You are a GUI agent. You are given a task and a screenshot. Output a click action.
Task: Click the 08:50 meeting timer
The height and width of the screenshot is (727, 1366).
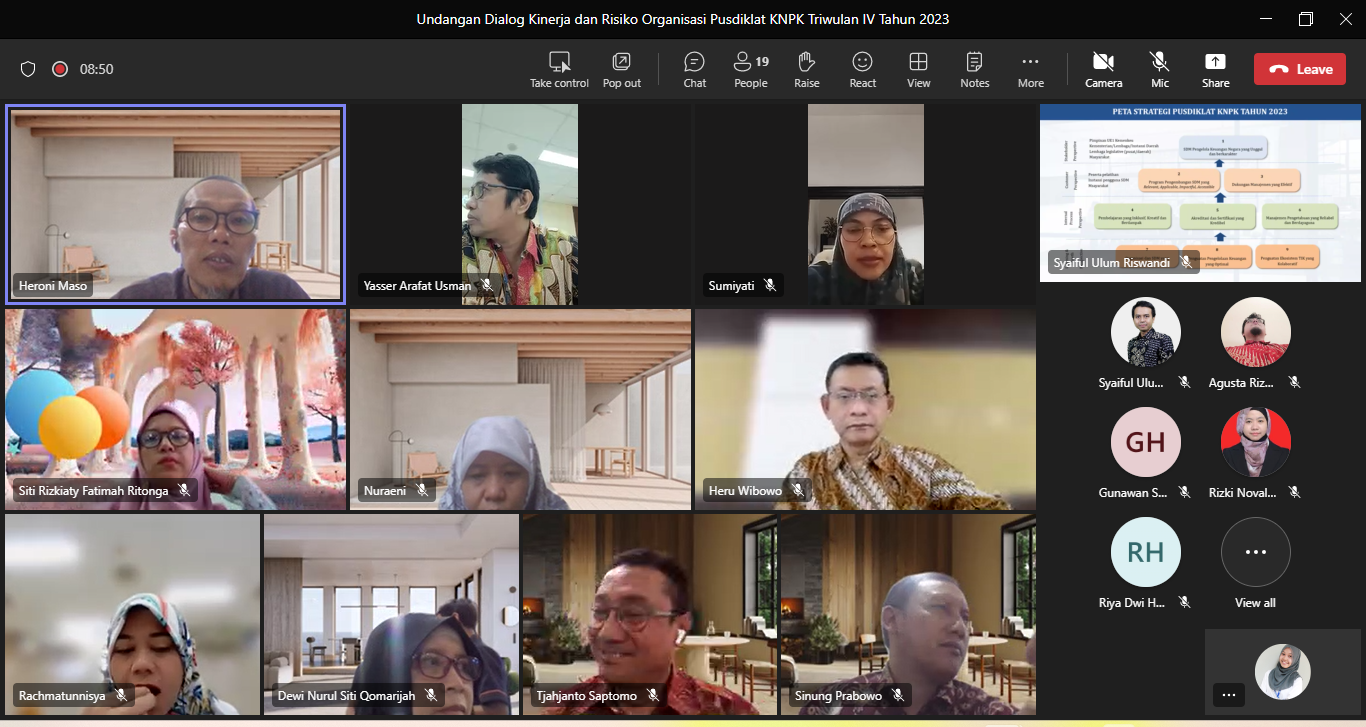(97, 69)
